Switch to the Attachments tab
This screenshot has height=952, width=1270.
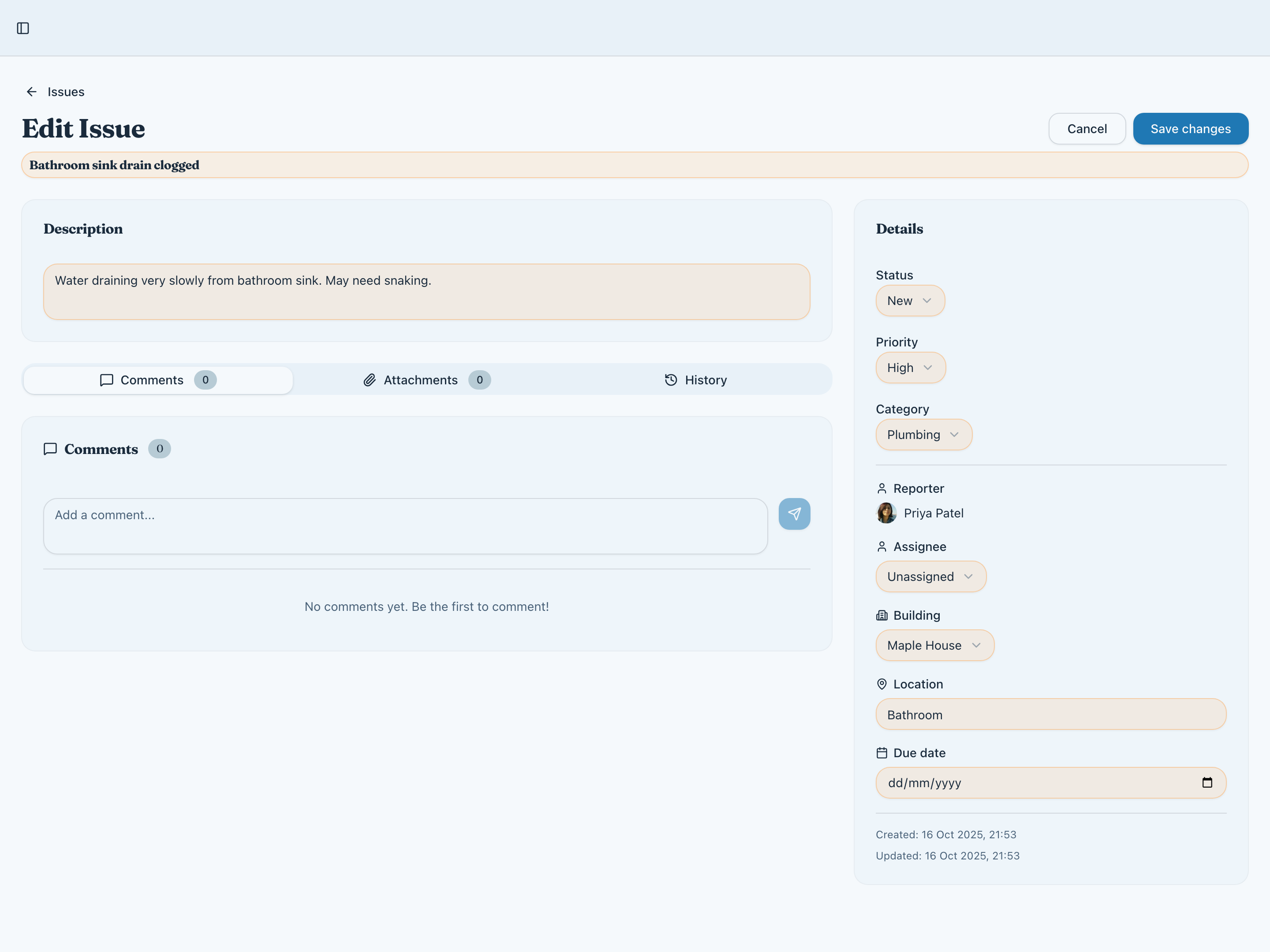(426, 380)
